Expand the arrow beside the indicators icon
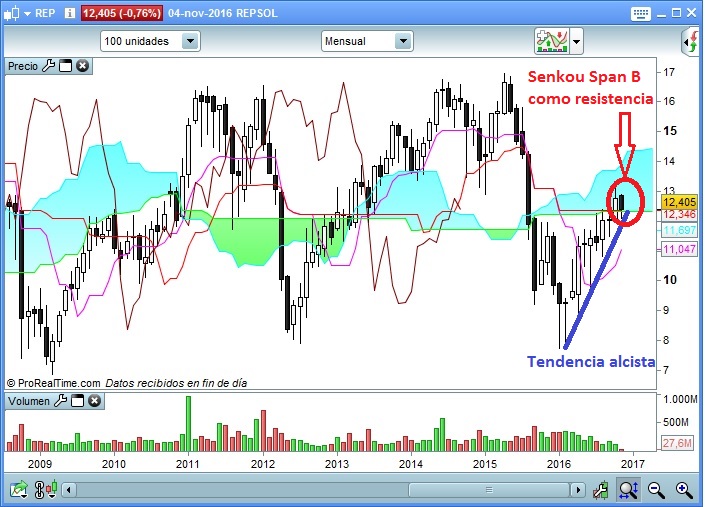 (x=576, y=41)
